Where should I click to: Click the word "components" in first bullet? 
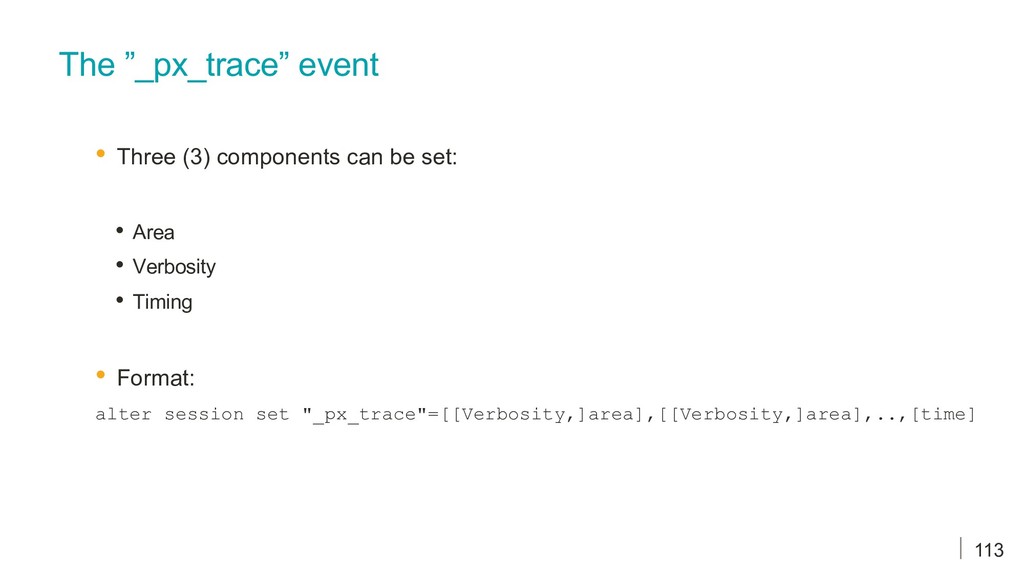(x=279, y=157)
